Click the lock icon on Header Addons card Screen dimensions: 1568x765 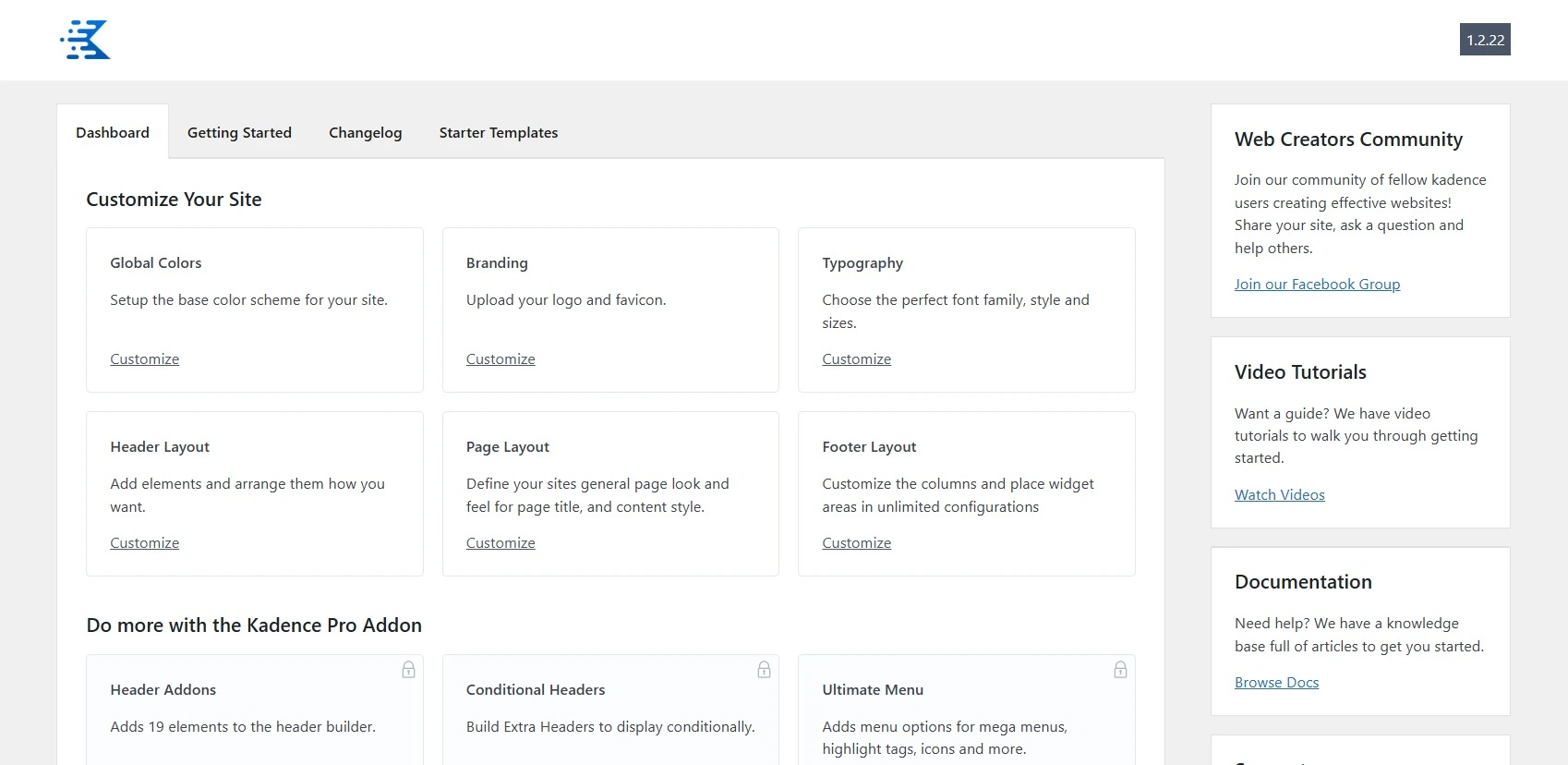(x=408, y=670)
